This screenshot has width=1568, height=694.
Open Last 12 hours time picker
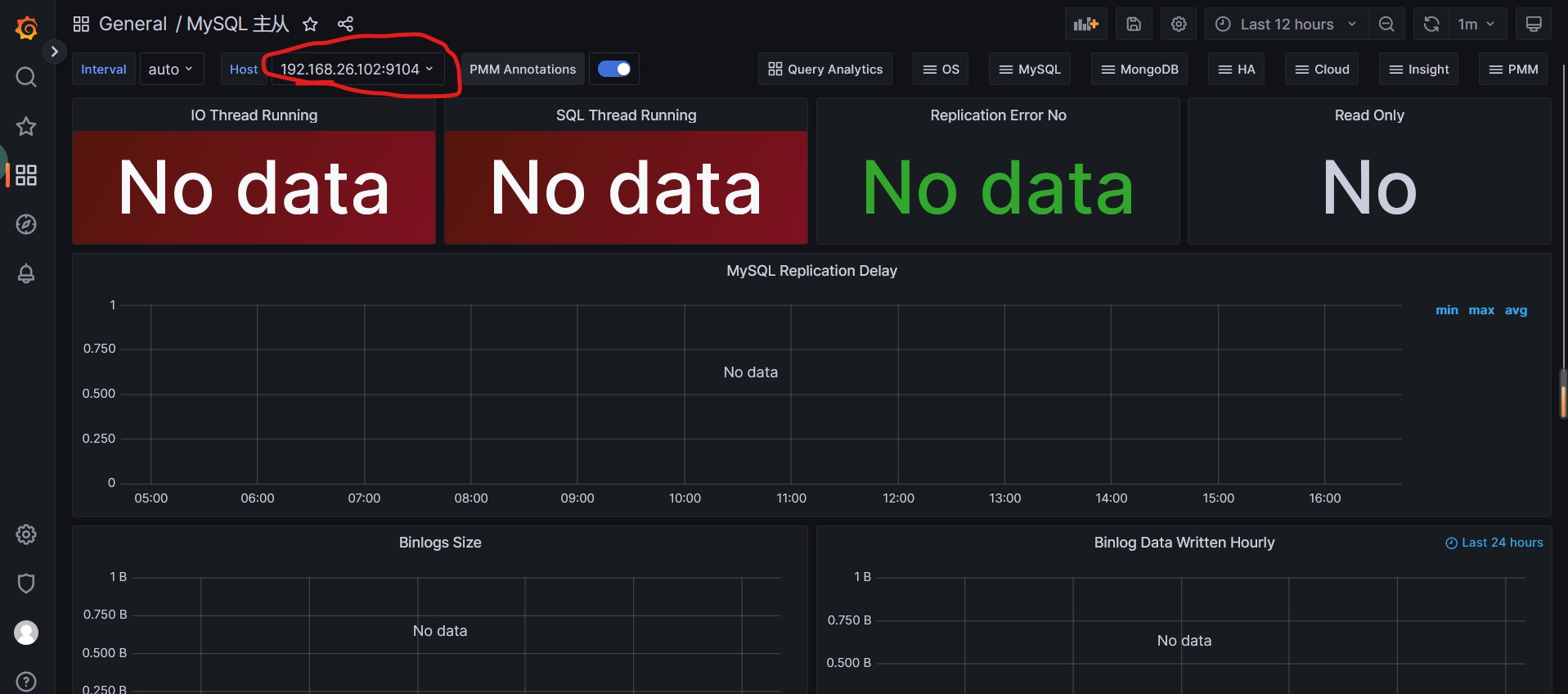tap(1287, 24)
